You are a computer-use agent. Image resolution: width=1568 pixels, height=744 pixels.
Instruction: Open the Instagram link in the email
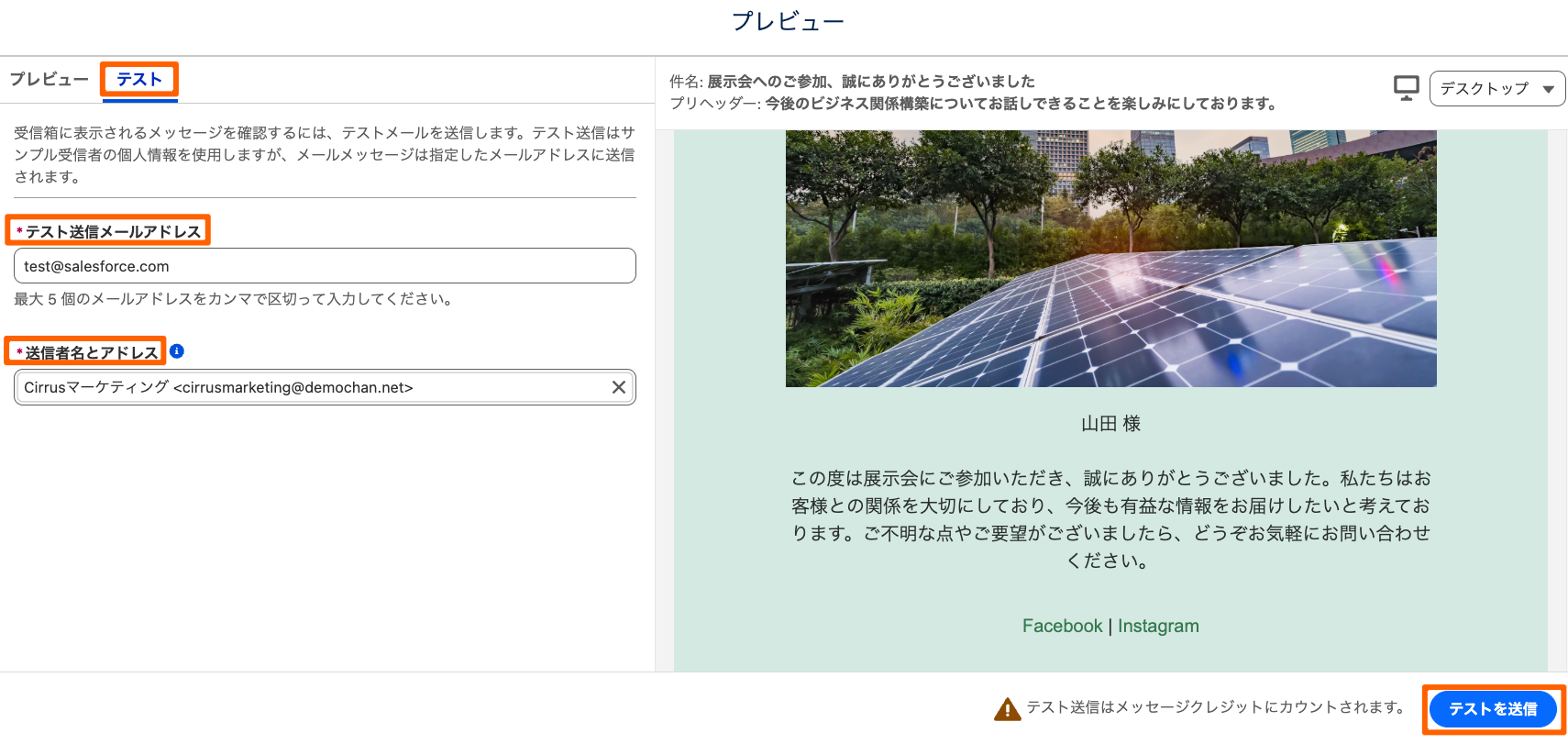pyautogui.click(x=1158, y=626)
